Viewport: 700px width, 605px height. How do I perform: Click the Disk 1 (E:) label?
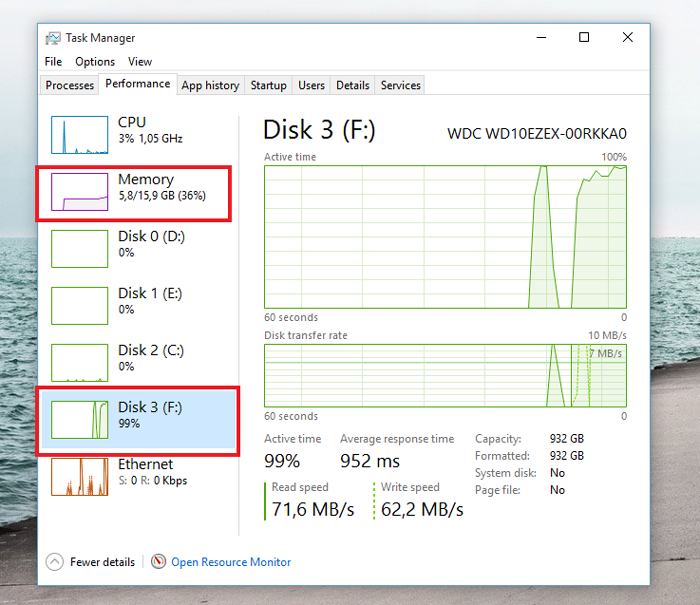click(150, 293)
